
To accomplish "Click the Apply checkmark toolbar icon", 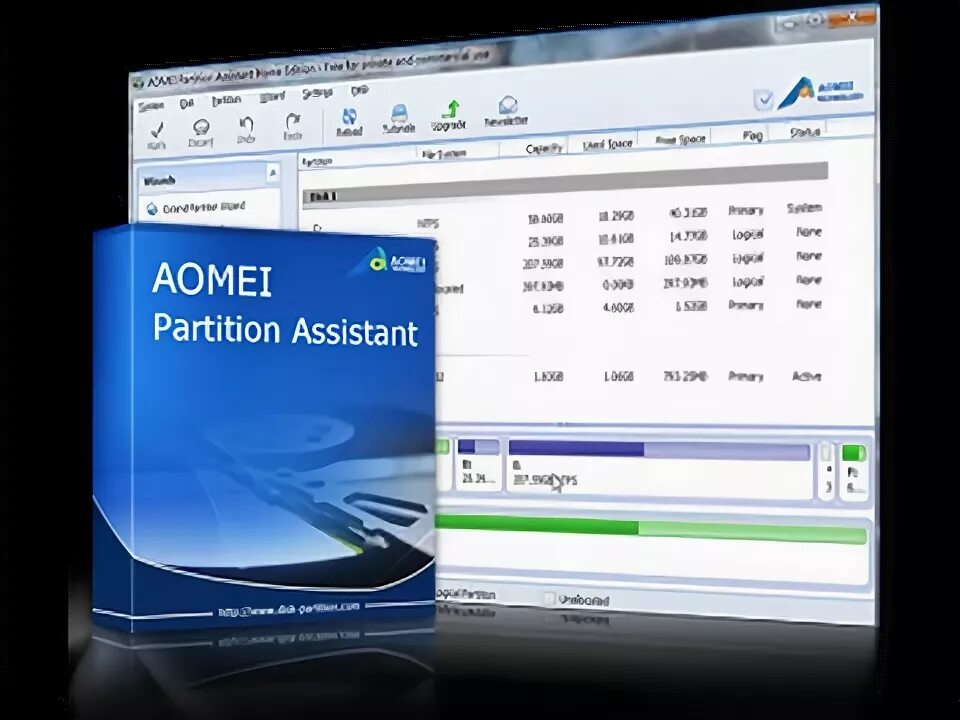I will (x=157, y=135).
